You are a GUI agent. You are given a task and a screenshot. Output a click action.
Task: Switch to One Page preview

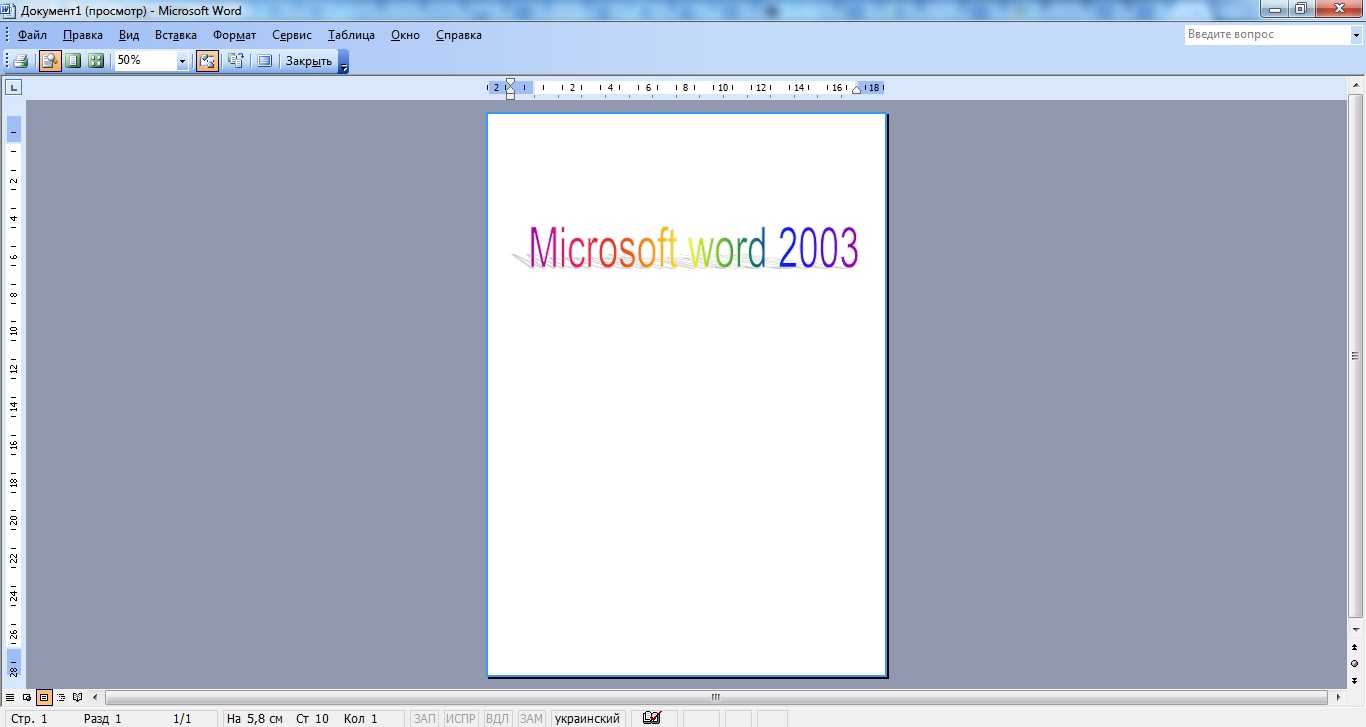tap(73, 61)
